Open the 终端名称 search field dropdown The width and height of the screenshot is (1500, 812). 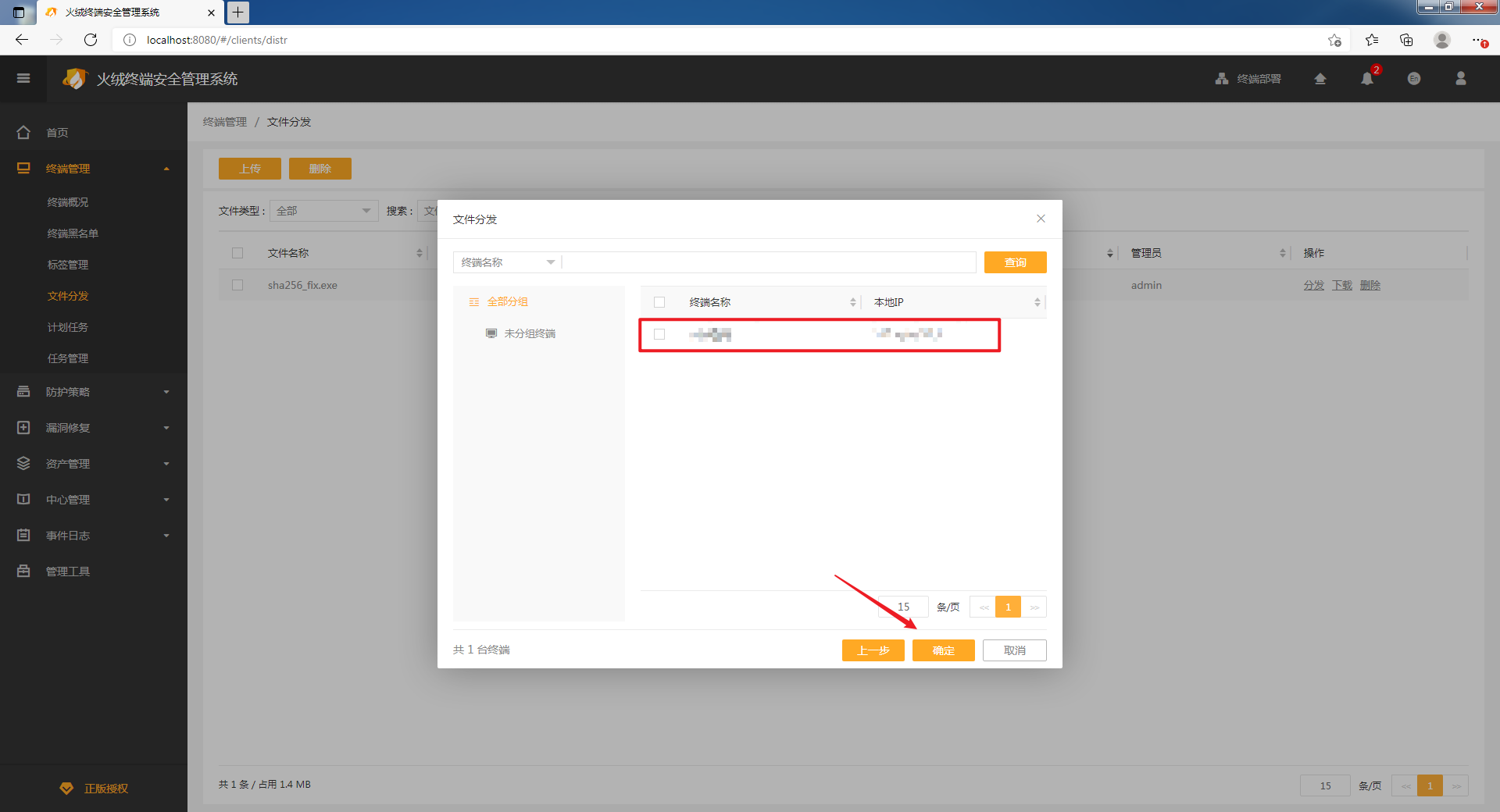click(x=507, y=262)
